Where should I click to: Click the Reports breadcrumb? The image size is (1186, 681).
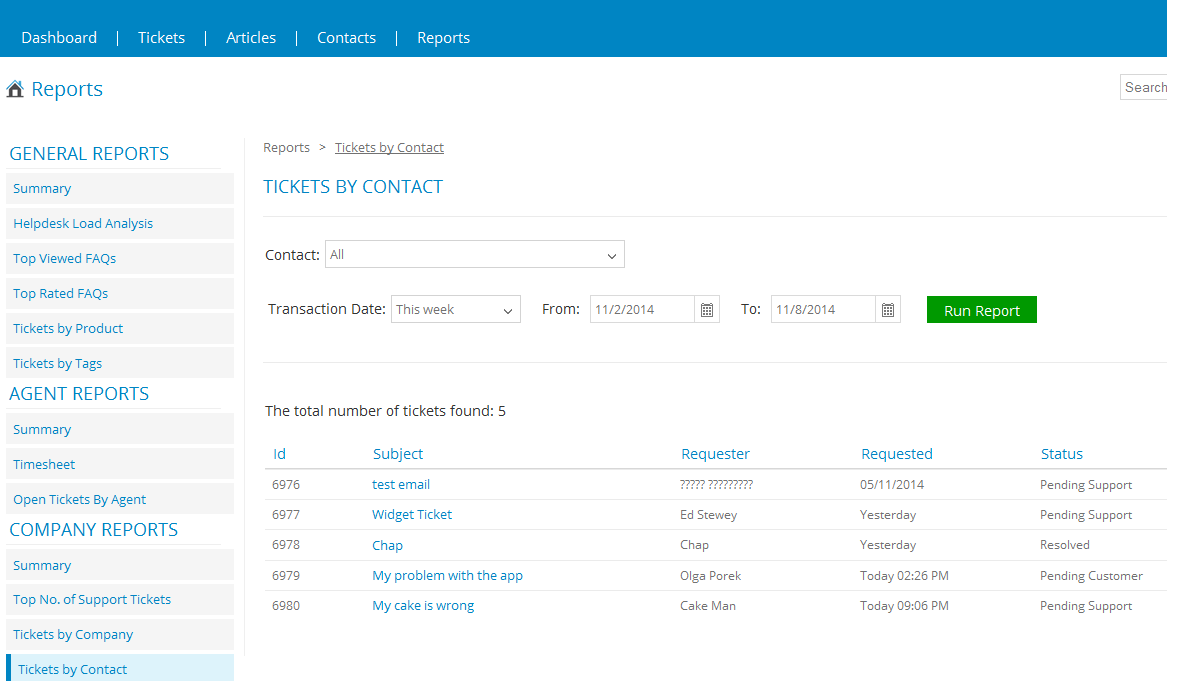pos(287,148)
